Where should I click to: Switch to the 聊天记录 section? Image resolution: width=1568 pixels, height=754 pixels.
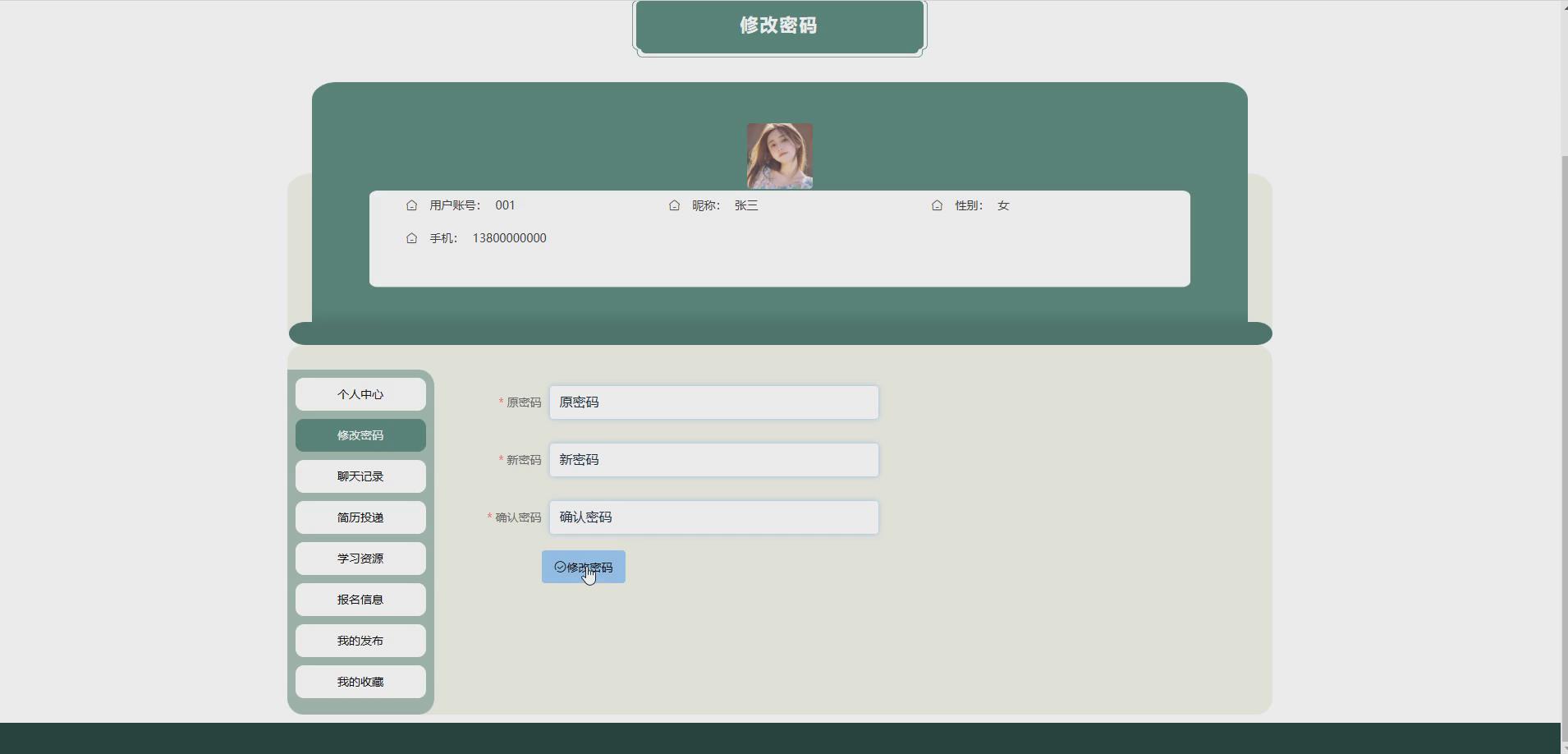[x=360, y=476]
